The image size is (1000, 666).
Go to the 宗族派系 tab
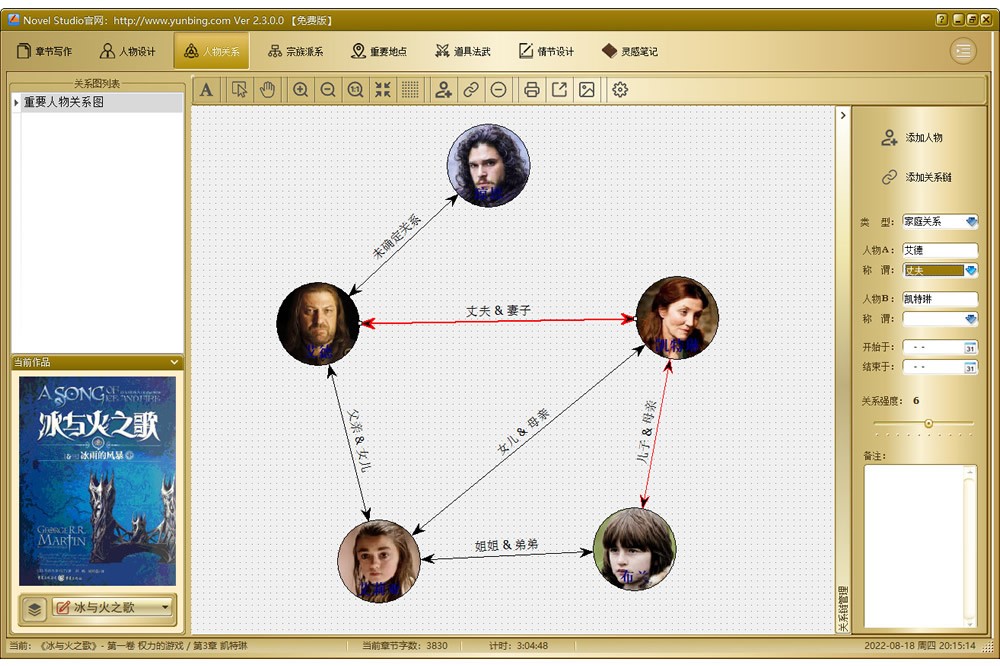pos(295,51)
